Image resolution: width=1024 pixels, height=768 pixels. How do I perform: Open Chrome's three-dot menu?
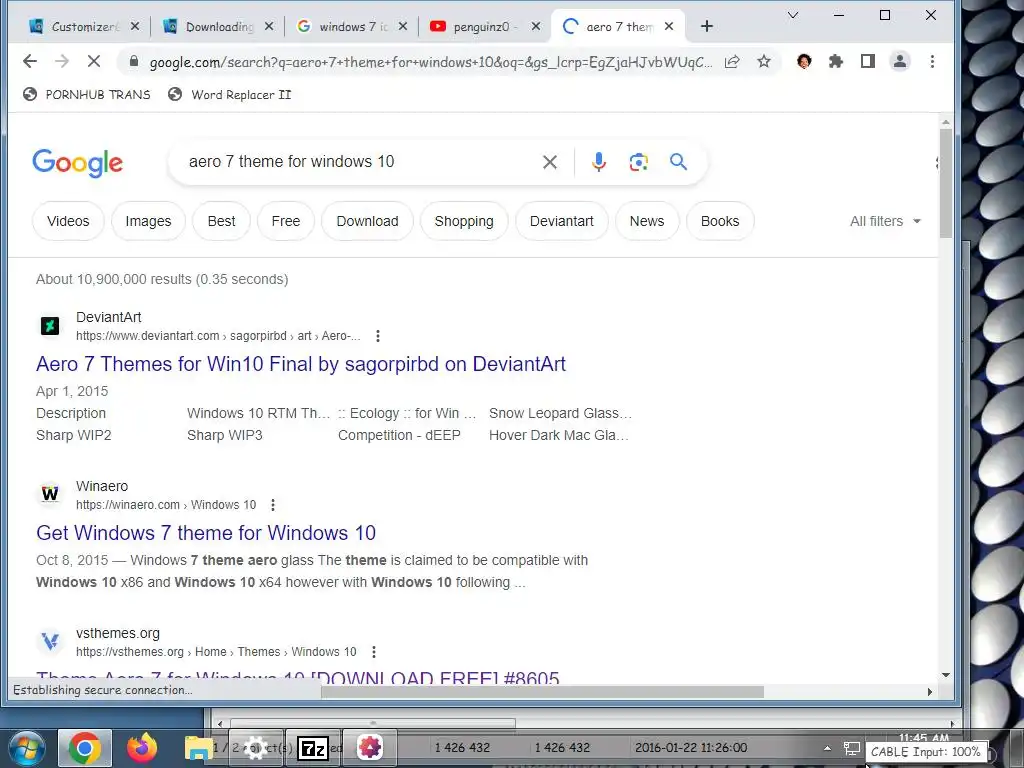point(932,61)
